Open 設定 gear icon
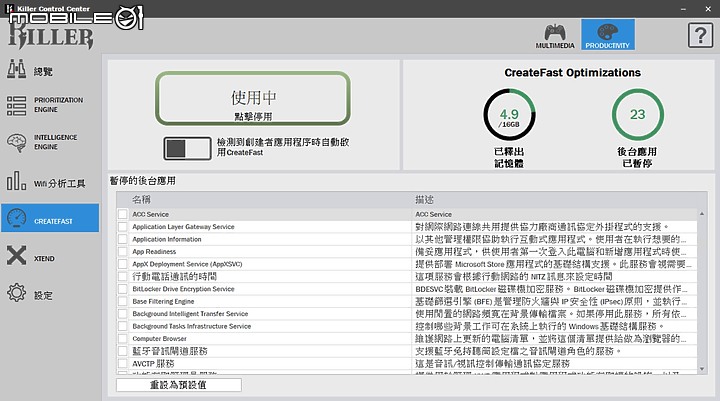 coord(17,293)
